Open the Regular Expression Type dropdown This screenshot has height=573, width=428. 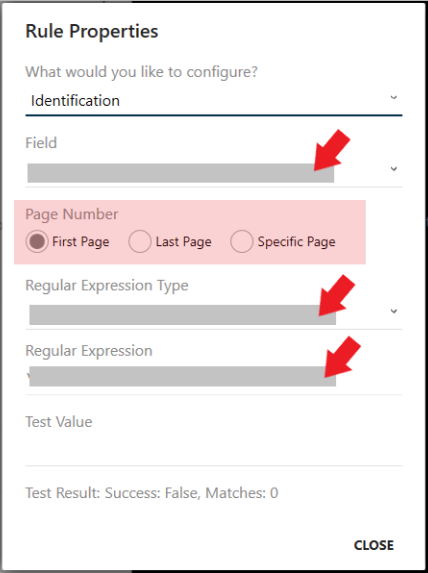(213, 315)
